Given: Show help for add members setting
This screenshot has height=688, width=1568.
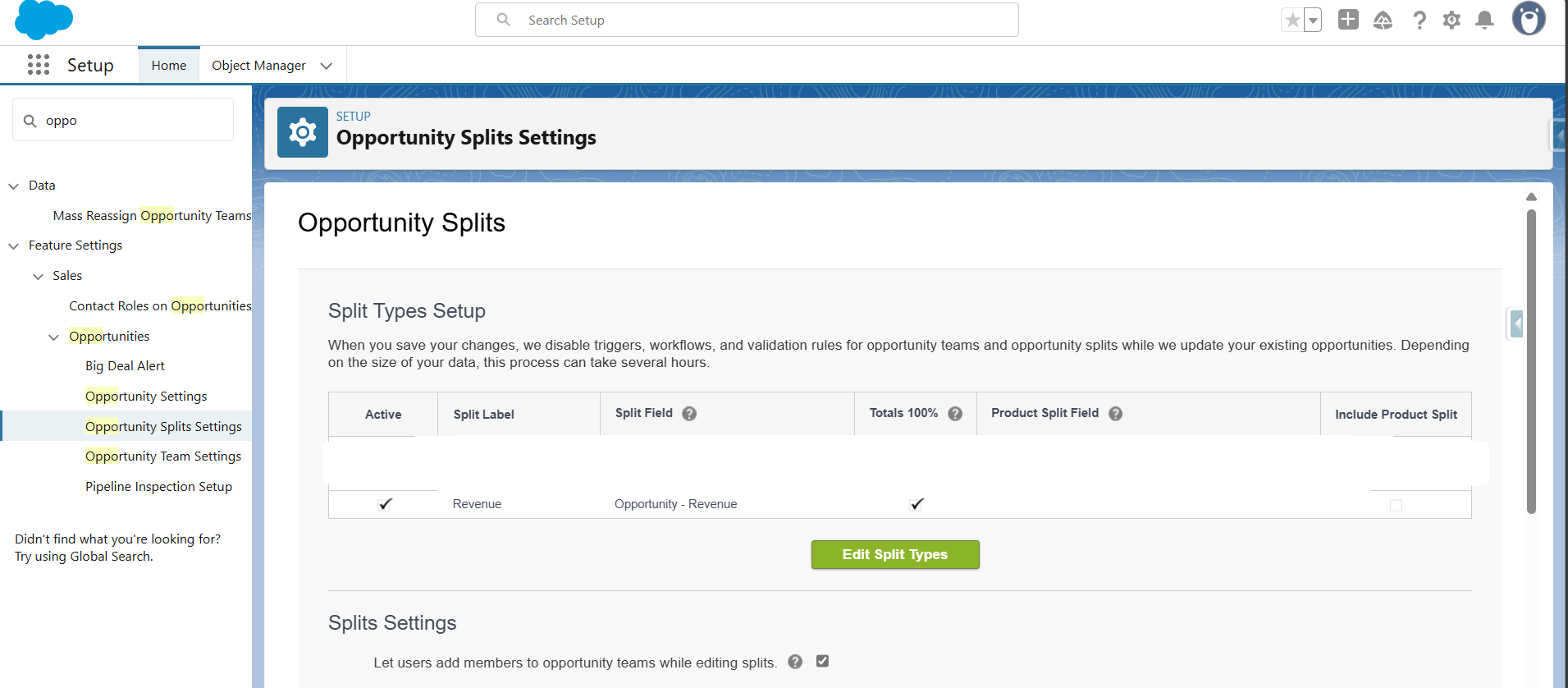Looking at the screenshot, I should pos(795,662).
